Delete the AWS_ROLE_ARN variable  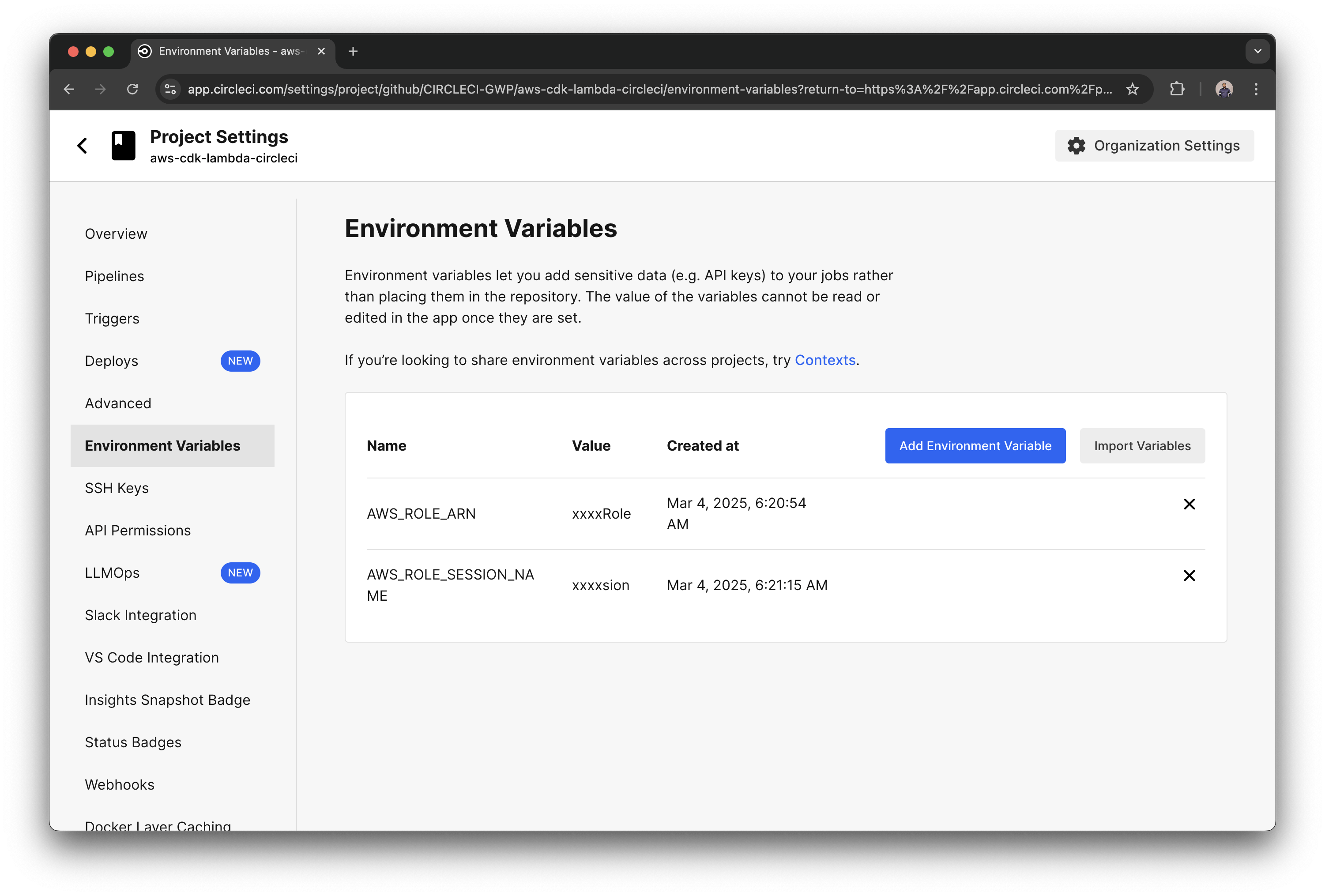click(1189, 504)
